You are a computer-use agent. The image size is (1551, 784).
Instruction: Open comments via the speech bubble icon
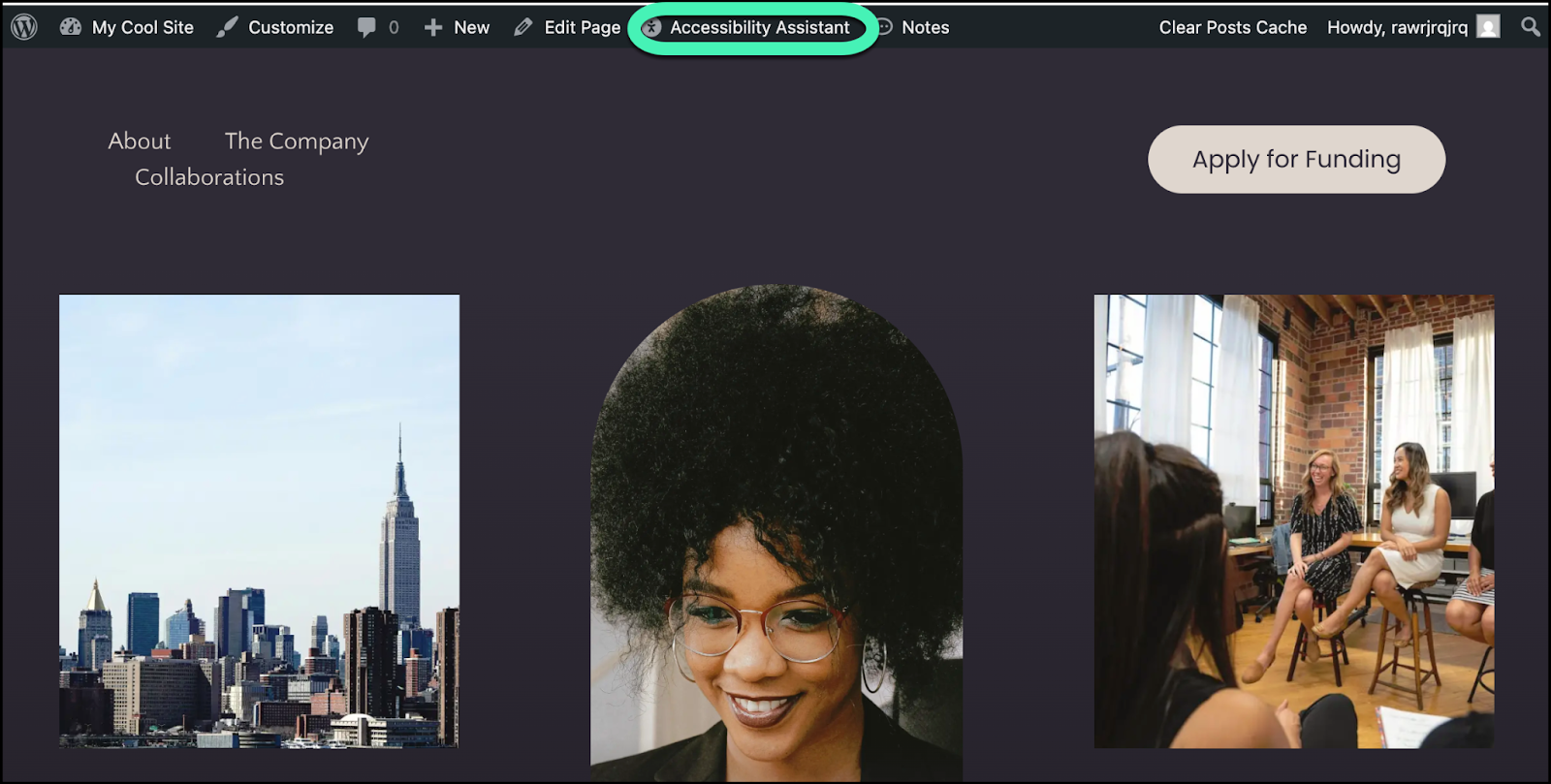[366, 27]
